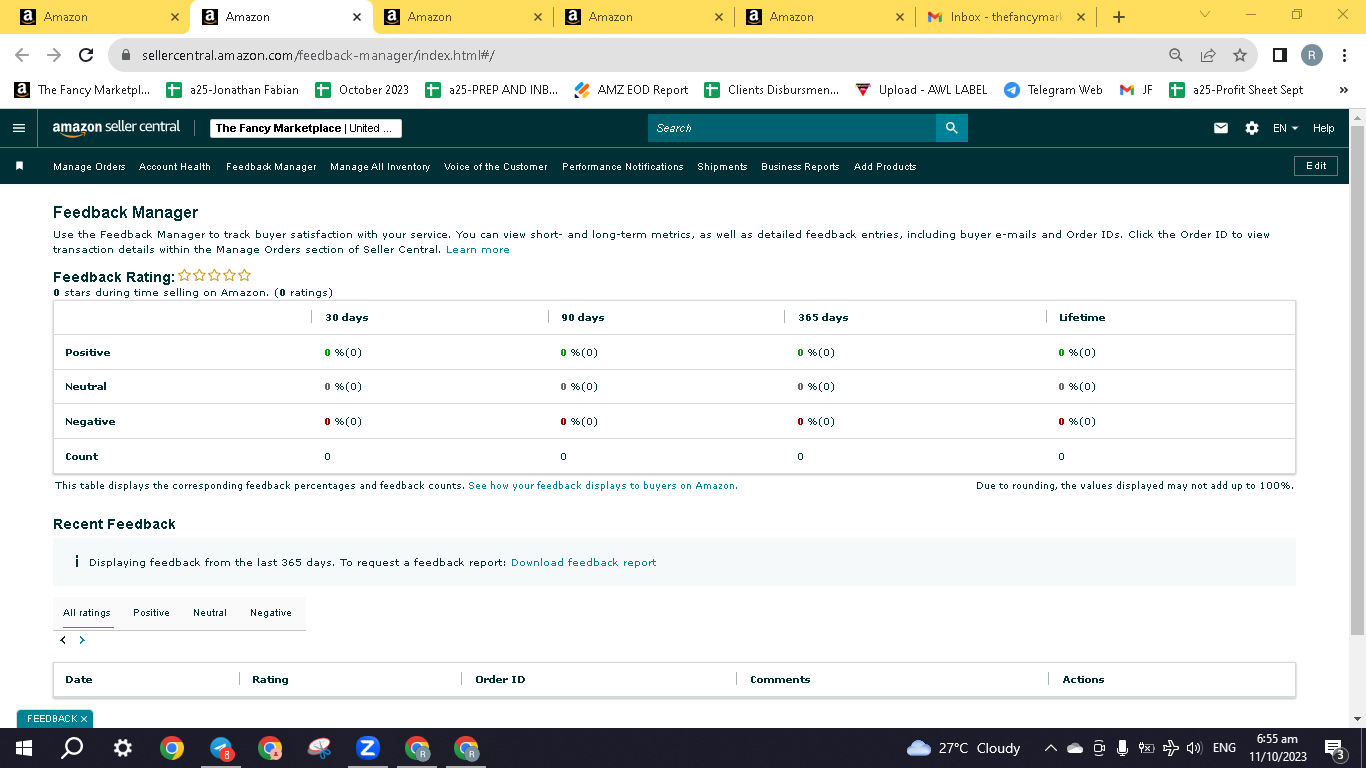The width and height of the screenshot is (1366, 768).
Task: Open Manage Orders in the navigation bar
Action: coord(89,167)
